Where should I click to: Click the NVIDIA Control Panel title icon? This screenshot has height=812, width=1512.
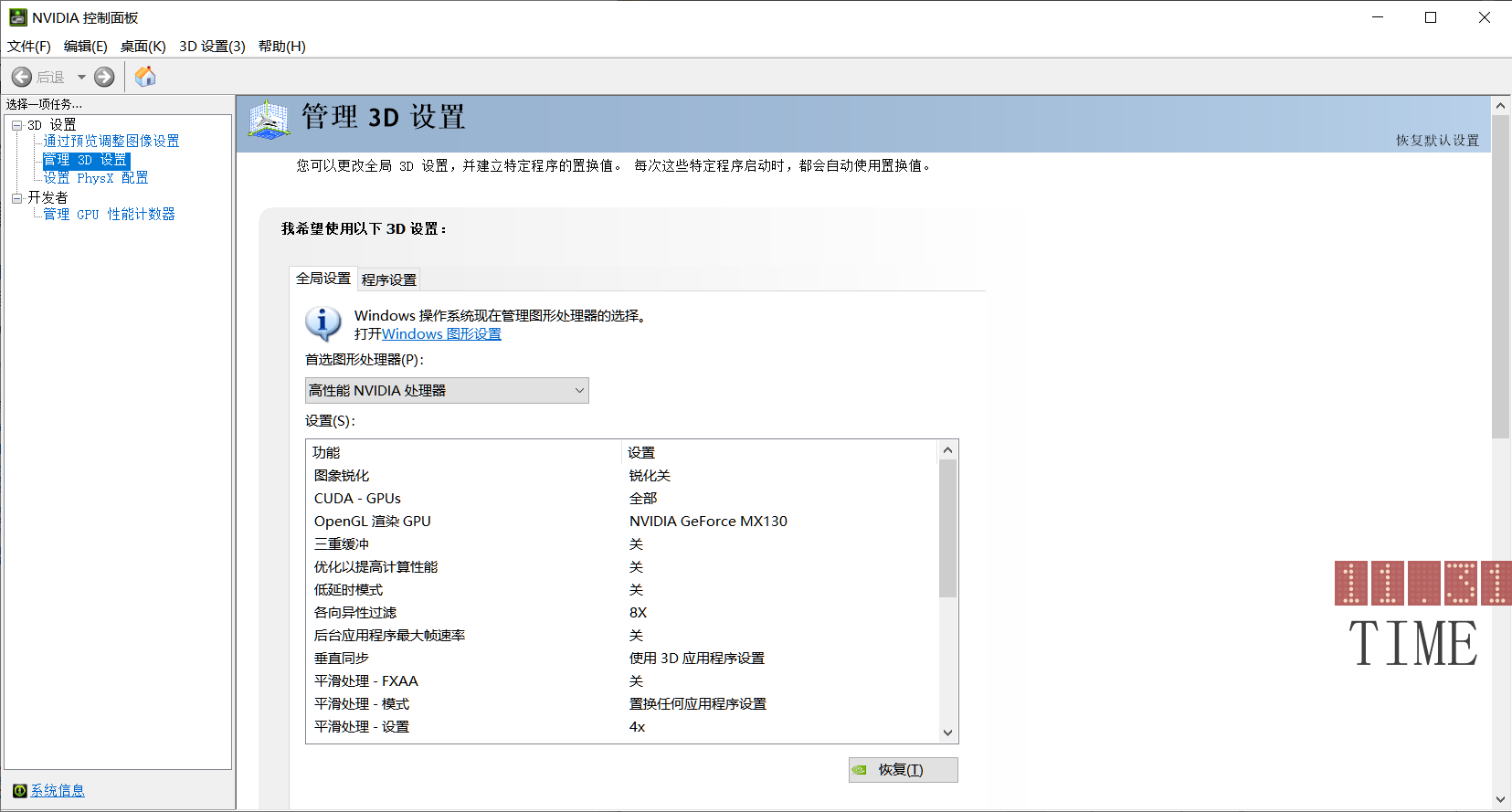17,17
